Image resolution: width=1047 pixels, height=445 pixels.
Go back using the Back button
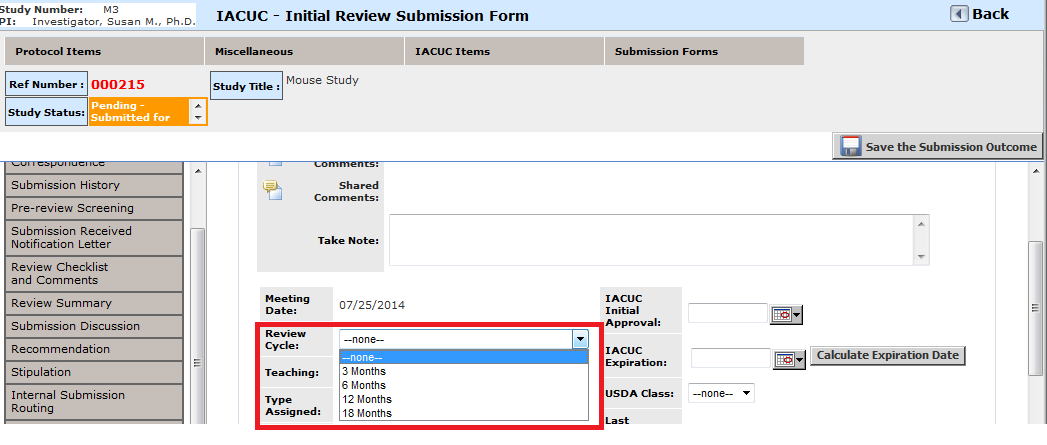pos(980,14)
